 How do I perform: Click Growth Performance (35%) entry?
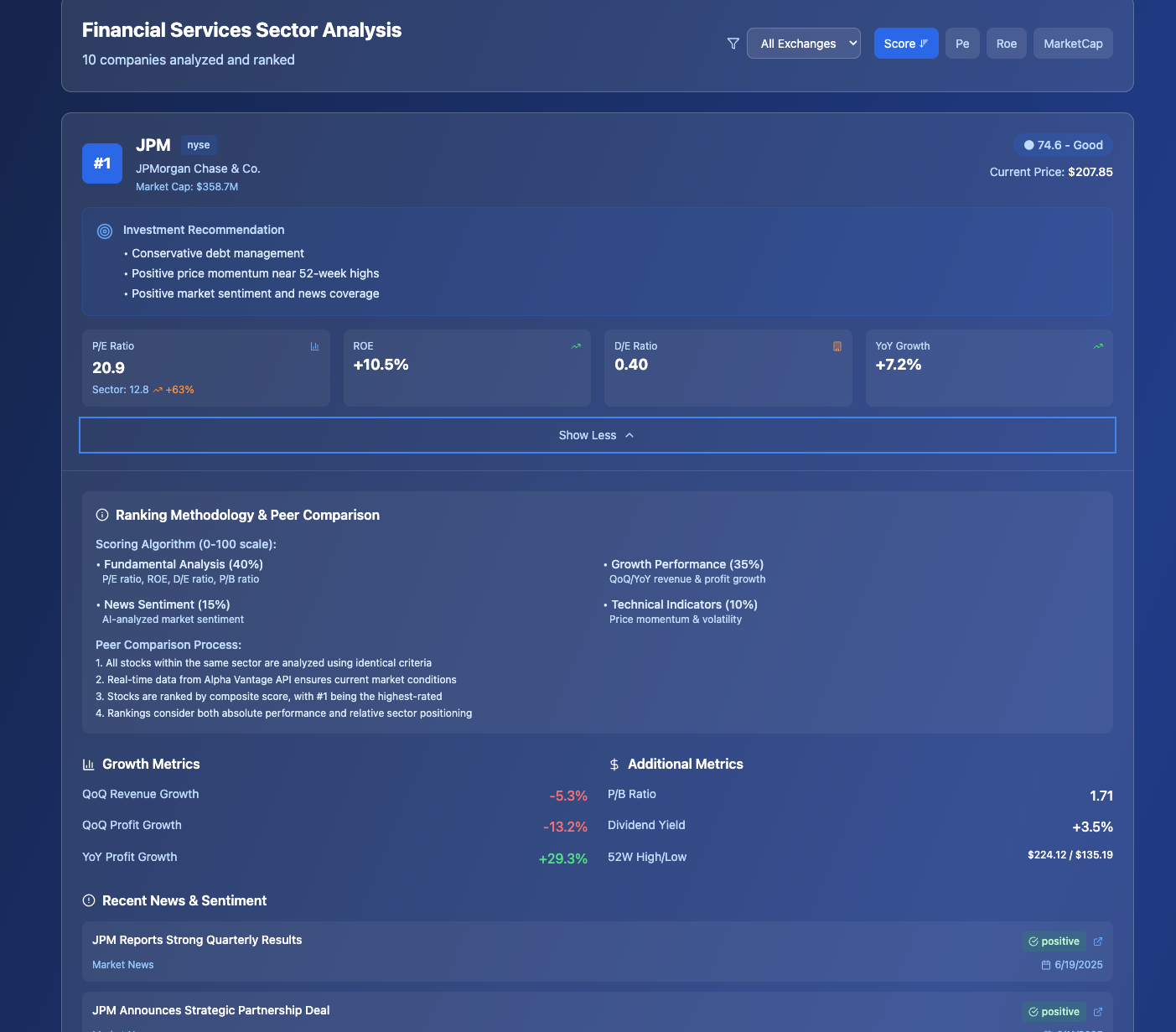(687, 564)
